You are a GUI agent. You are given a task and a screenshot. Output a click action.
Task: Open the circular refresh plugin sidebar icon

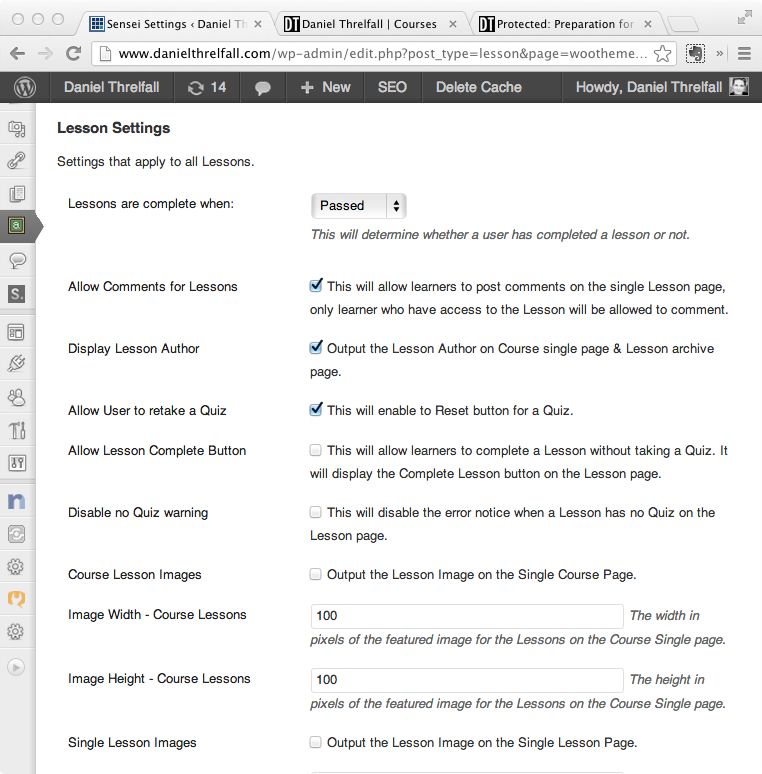(17, 534)
